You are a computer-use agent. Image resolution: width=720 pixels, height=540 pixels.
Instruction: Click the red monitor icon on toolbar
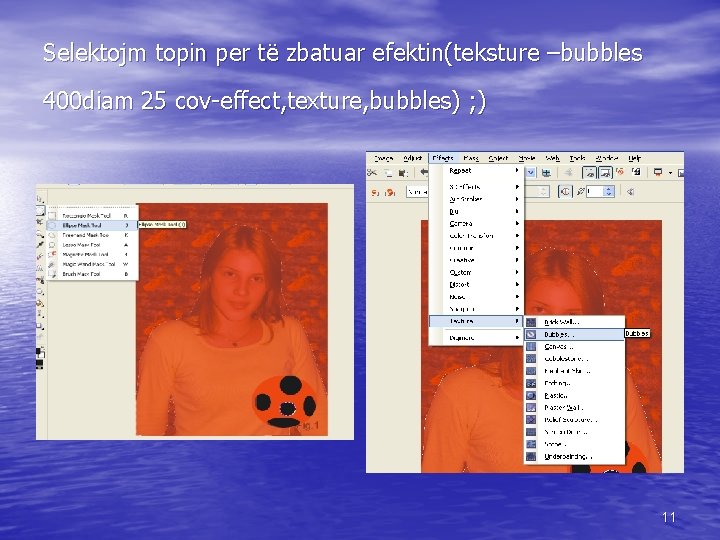pyautogui.click(x=658, y=173)
